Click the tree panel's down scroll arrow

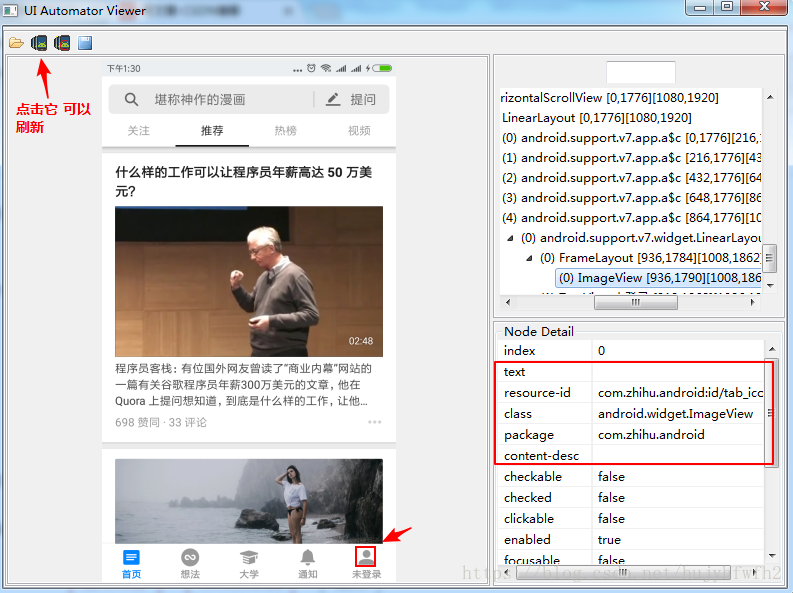tap(770, 286)
